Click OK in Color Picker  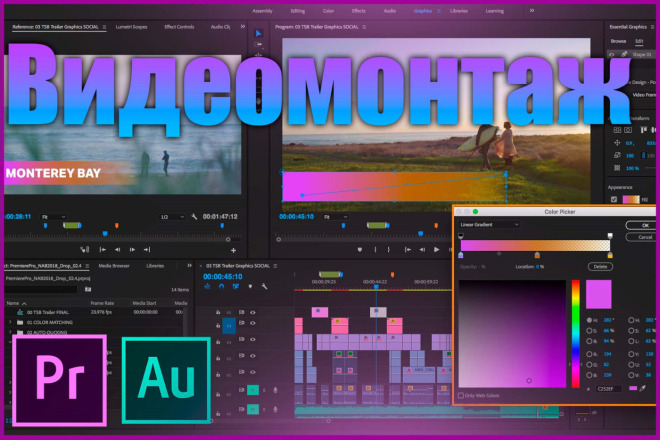click(x=642, y=225)
